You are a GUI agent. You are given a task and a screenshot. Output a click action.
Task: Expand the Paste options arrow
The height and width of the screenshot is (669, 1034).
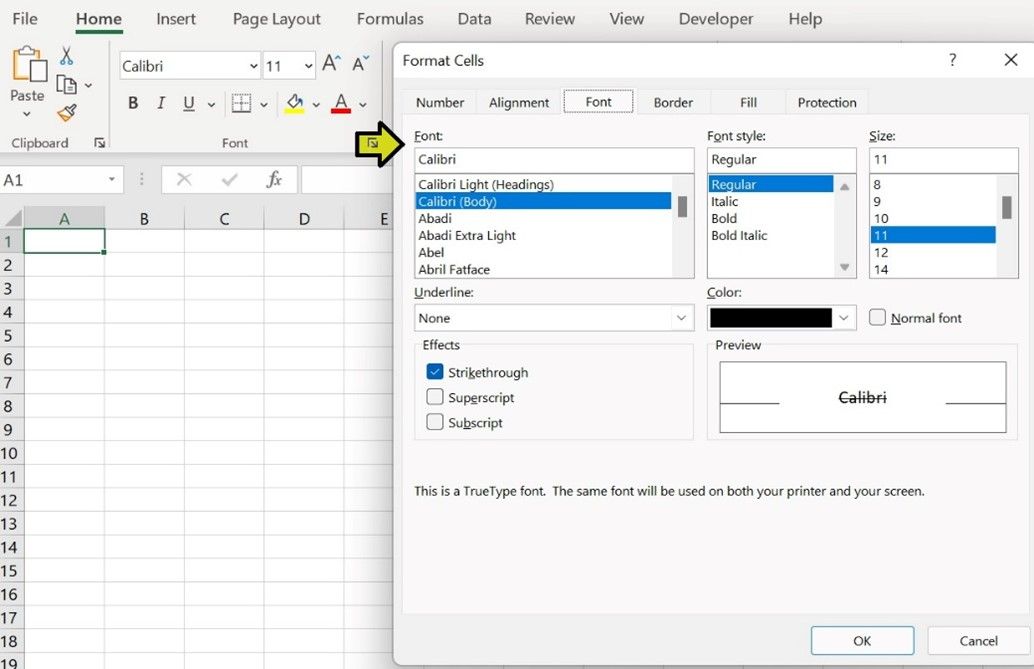pyautogui.click(x=27, y=114)
